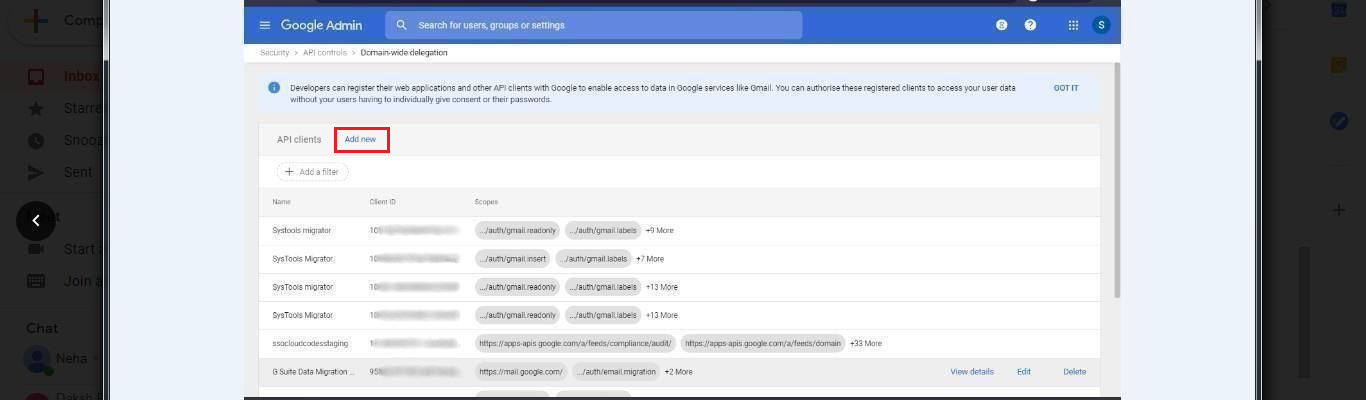Click the magnifier icon in the search bar
This screenshot has width=1366, height=400.
pos(401,25)
